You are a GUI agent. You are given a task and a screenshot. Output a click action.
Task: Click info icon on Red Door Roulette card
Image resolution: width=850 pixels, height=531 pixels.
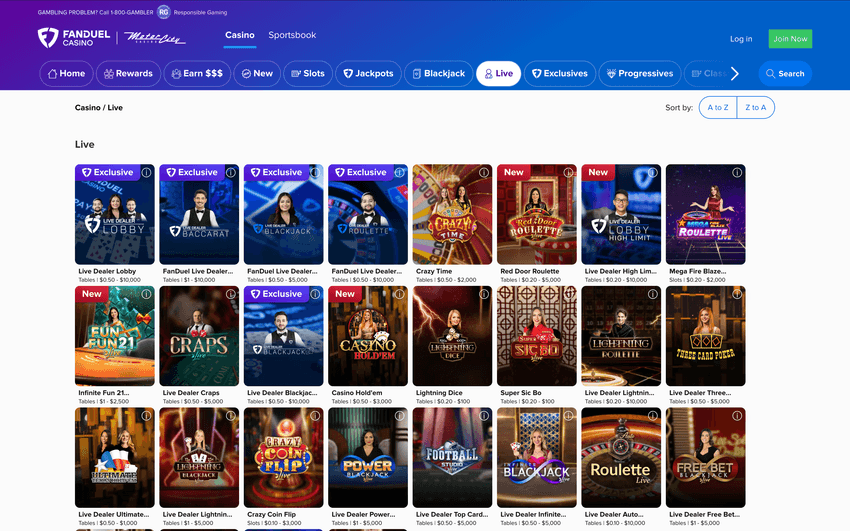click(568, 172)
